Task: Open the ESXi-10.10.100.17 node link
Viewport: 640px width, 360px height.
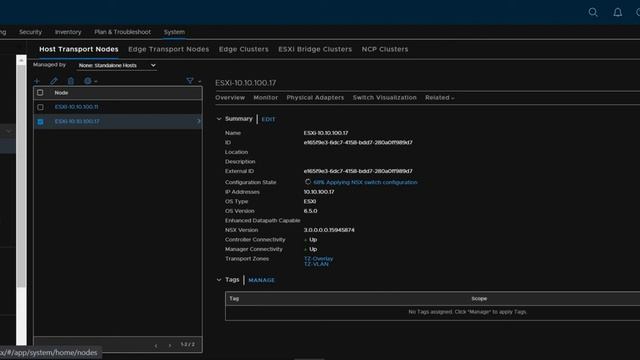Action: coord(77,122)
